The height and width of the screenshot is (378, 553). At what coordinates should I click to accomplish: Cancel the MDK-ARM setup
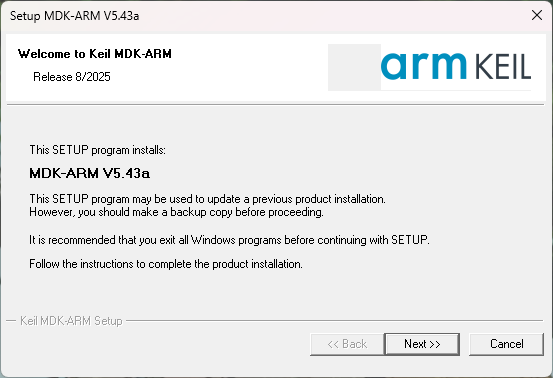[x=506, y=344]
